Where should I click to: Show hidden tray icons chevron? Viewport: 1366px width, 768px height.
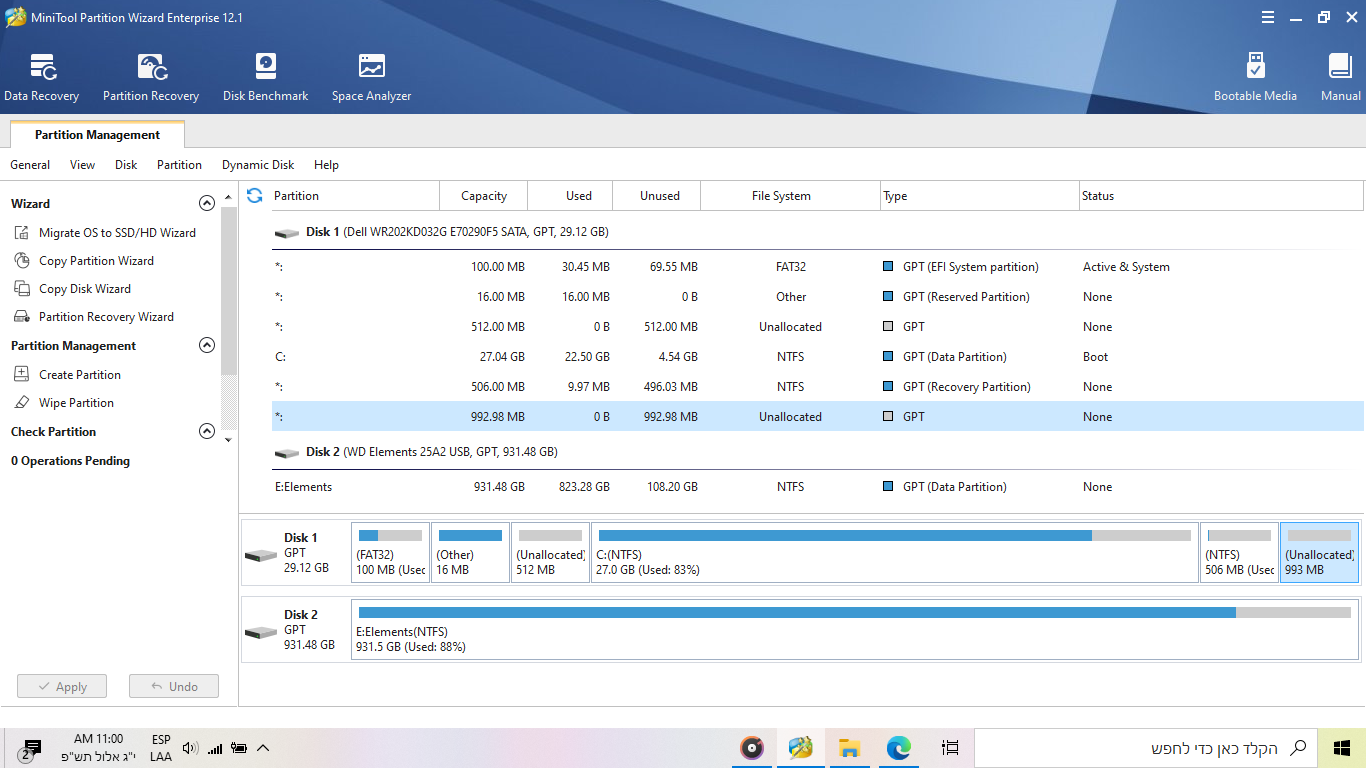263,748
